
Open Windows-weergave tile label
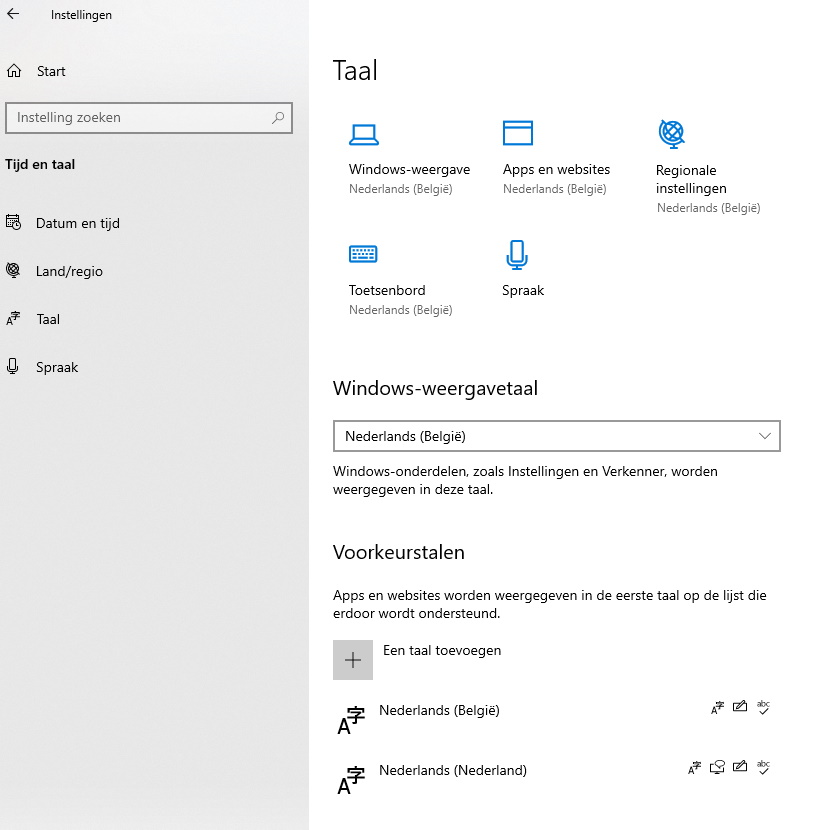(409, 169)
